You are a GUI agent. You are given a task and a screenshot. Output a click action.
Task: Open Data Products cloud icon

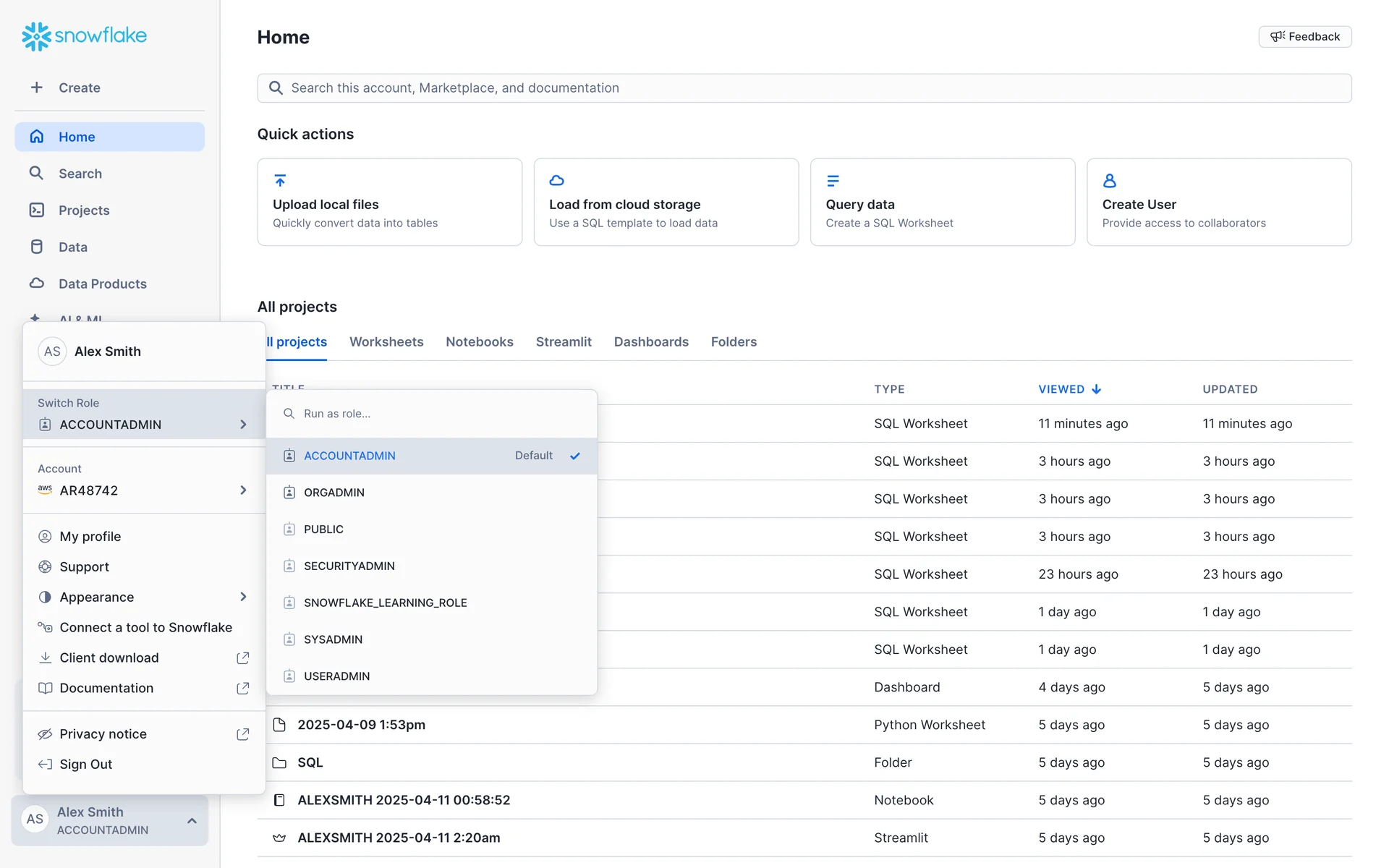coord(36,284)
